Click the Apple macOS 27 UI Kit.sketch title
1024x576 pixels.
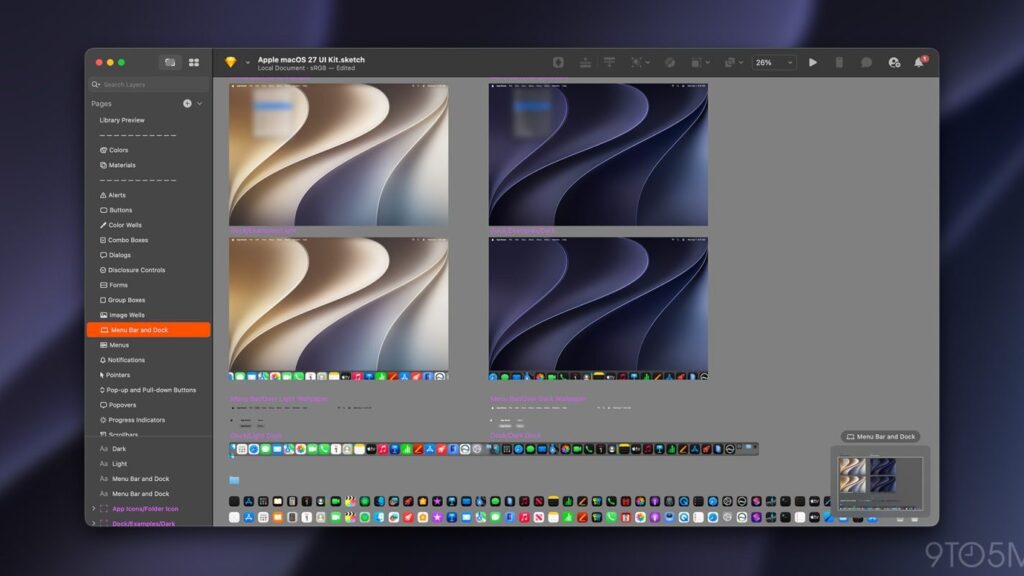[x=311, y=59]
